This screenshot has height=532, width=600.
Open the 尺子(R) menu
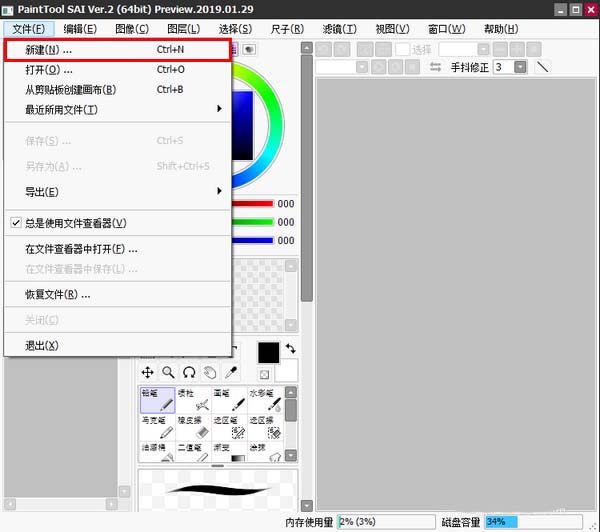coord(287,29)
